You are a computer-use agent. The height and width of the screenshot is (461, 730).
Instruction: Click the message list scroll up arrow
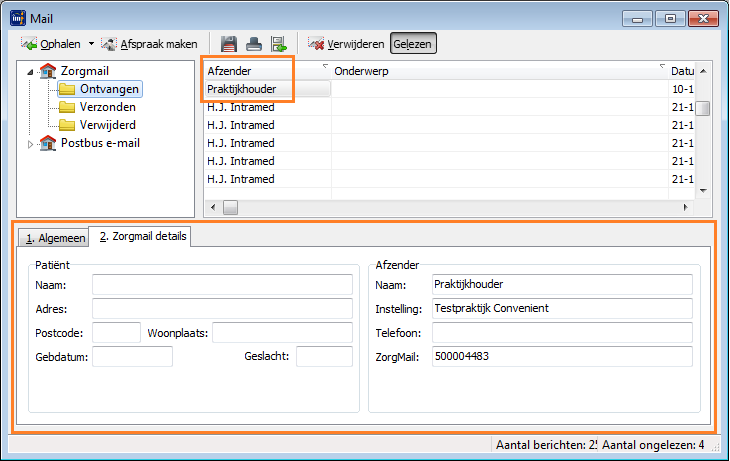(x=703, y=71)
